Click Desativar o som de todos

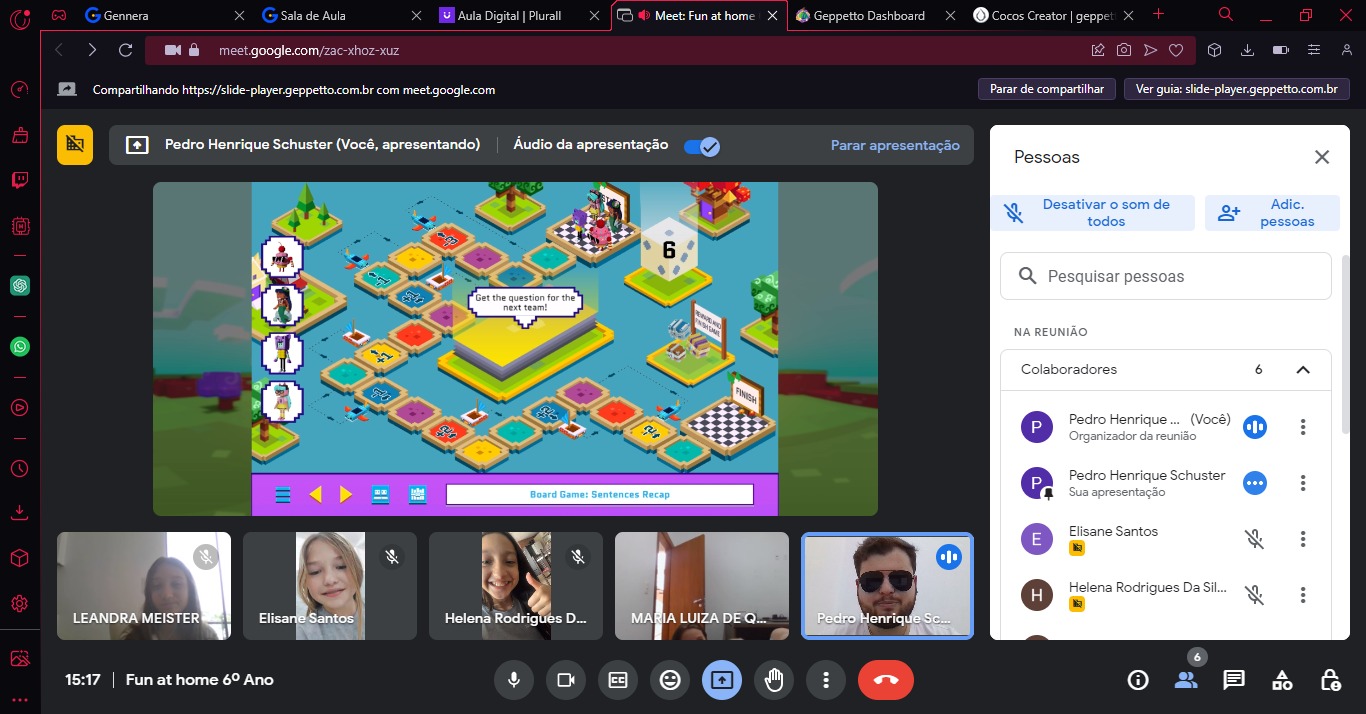click(x=1093, y=213)
